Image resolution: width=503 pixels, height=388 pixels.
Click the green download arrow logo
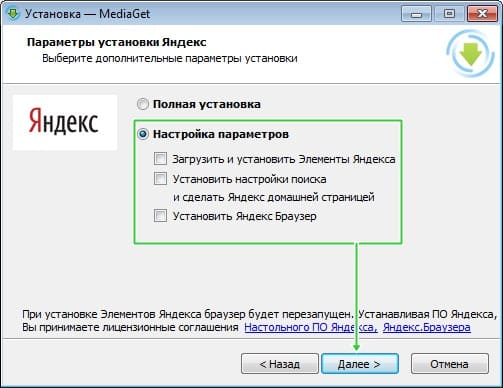tap(470, 53)
